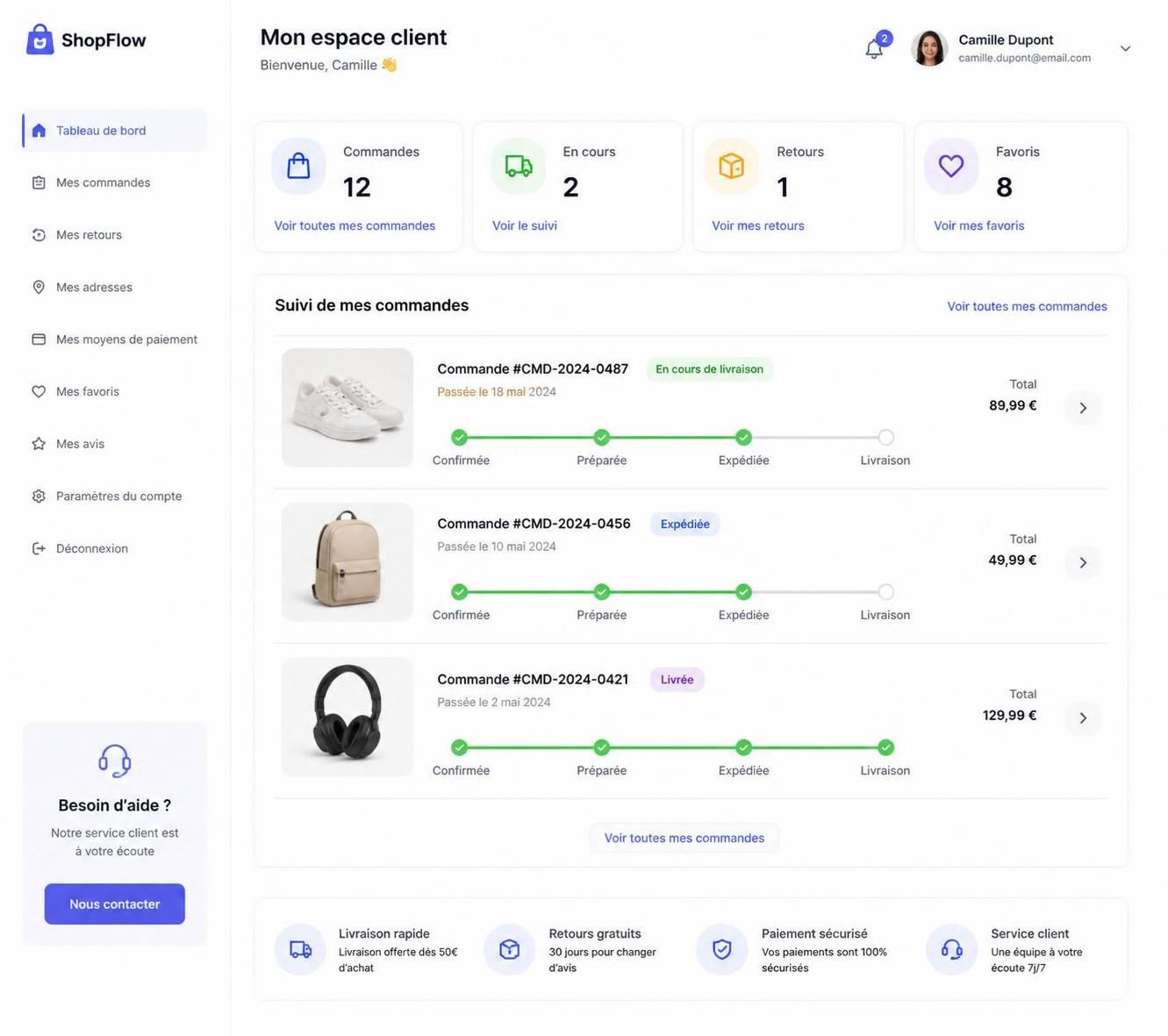Click the gear icon for Paramètres du compte

(x=39, y=496)
